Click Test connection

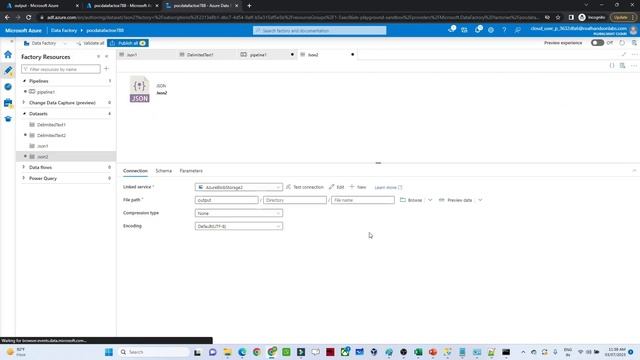pos(305,187)
